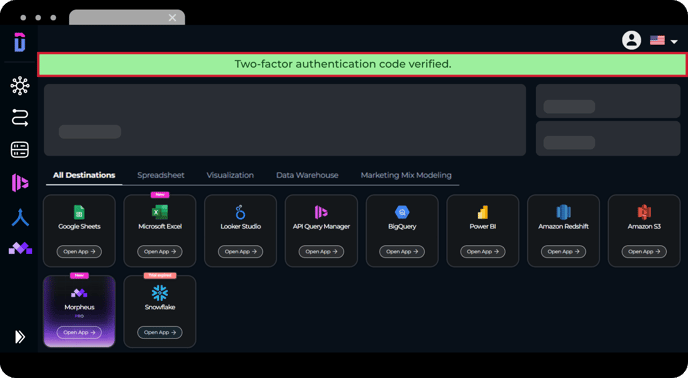This screenshot has height=378, width=688.
Task: Click the BigQuery card label
Action: (402, 227)
